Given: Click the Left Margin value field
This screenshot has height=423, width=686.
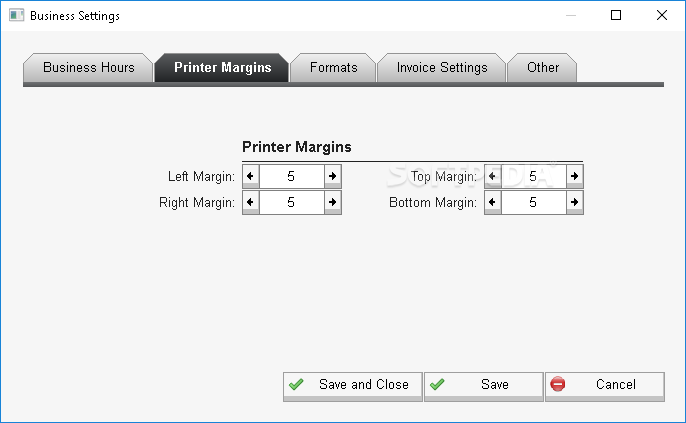Looking at the screenshot, I should coord(292,176).
